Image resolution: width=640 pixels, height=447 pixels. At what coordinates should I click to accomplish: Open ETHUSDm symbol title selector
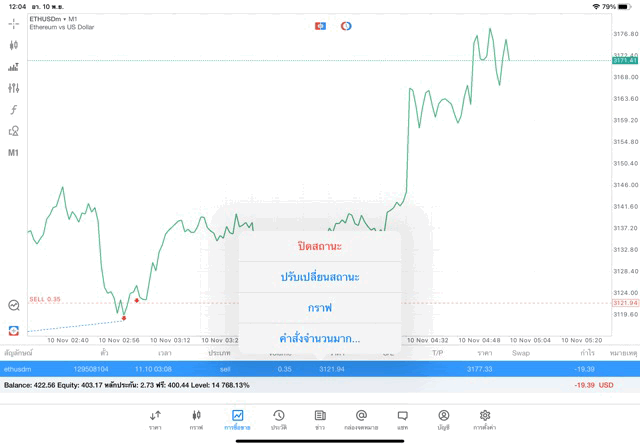point(54,19)
